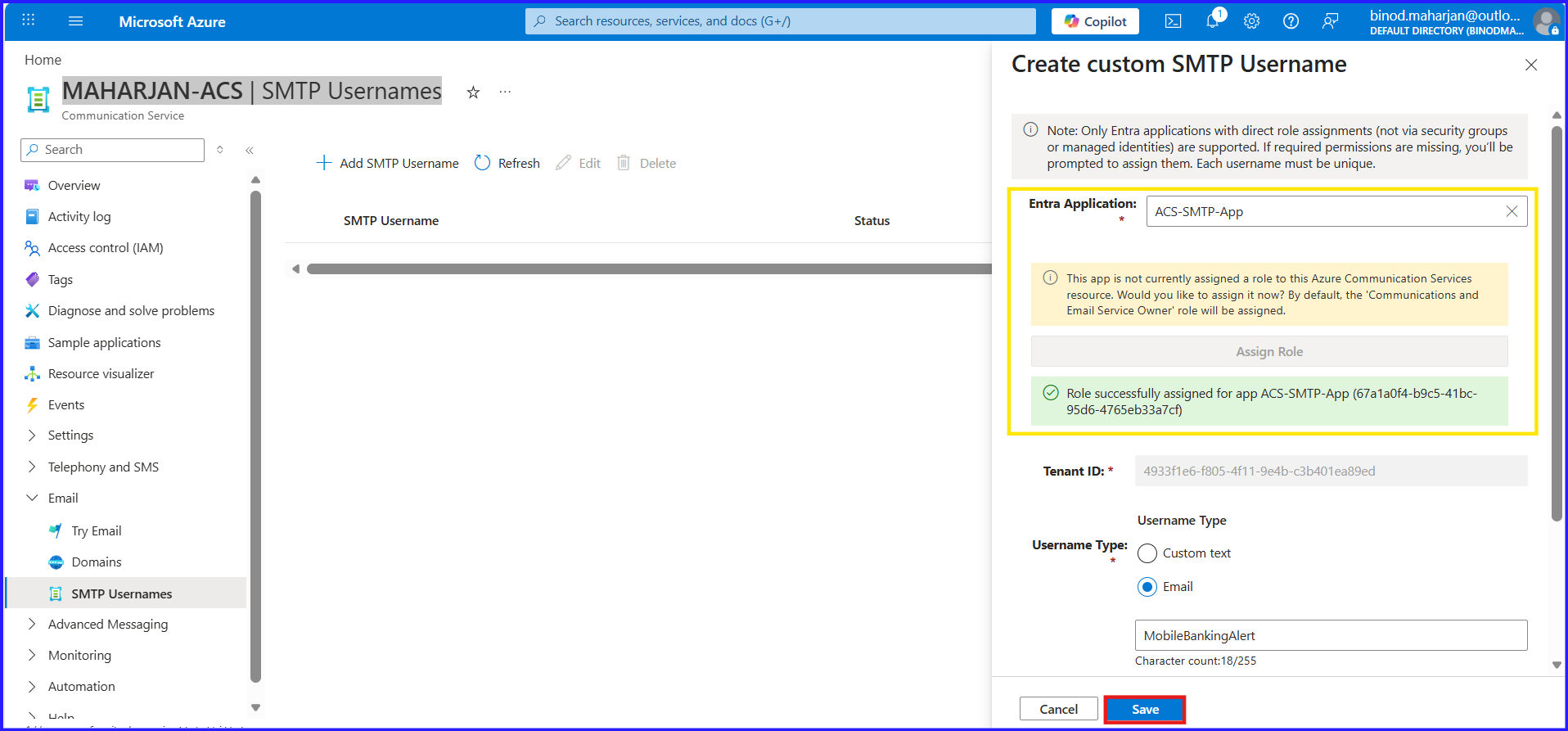The width and height of the screenshot is (1568, 731).
Task: Click the Delete toolbar command
Action: [647, 163]
